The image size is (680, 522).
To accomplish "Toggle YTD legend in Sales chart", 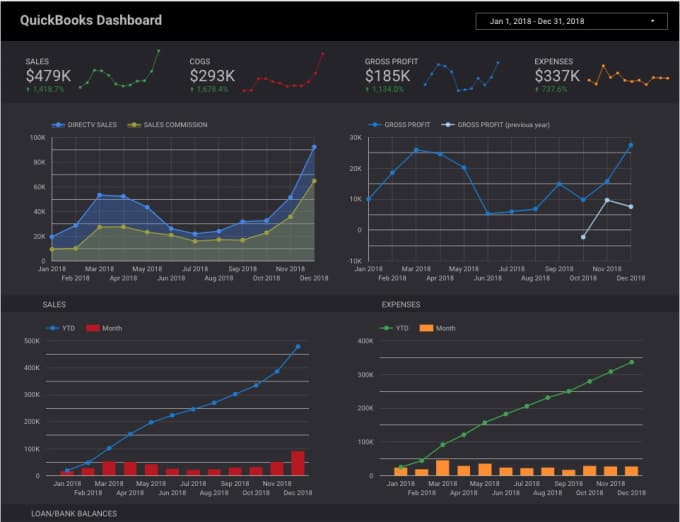I will click(x=60, y=328).
